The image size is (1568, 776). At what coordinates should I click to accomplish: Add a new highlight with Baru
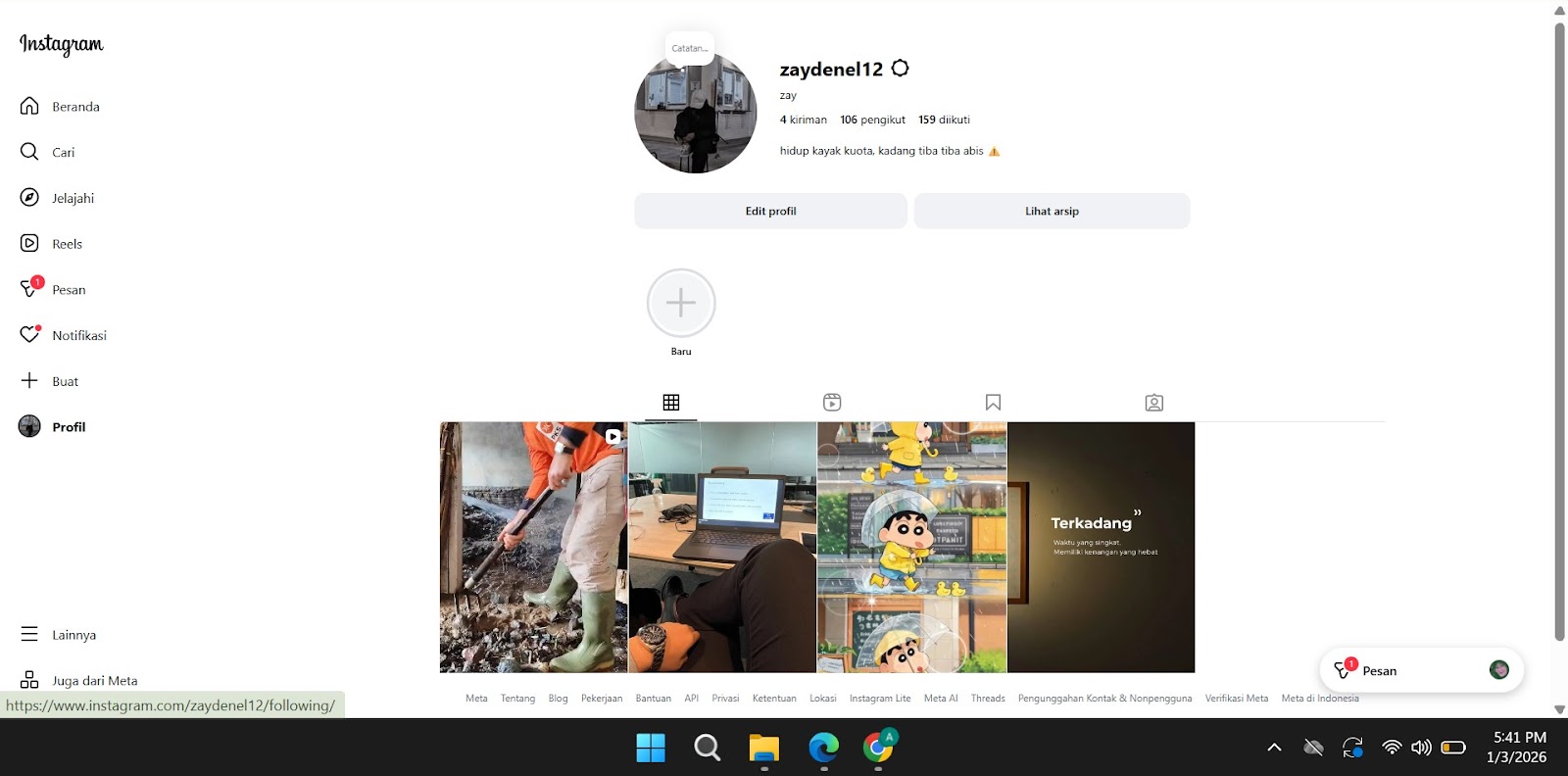coord(681,304)
